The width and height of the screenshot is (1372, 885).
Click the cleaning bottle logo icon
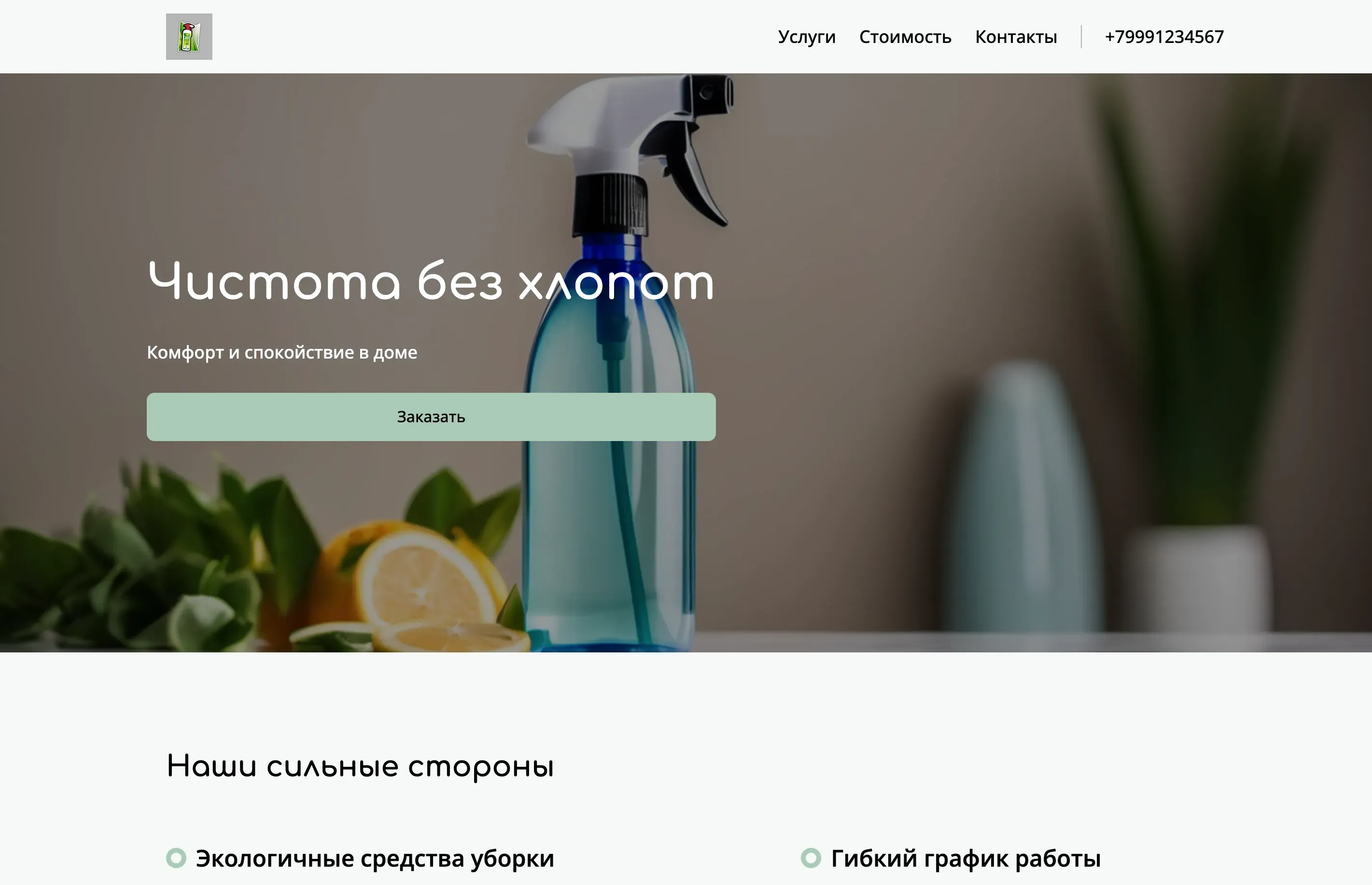(x=189, y=37)
